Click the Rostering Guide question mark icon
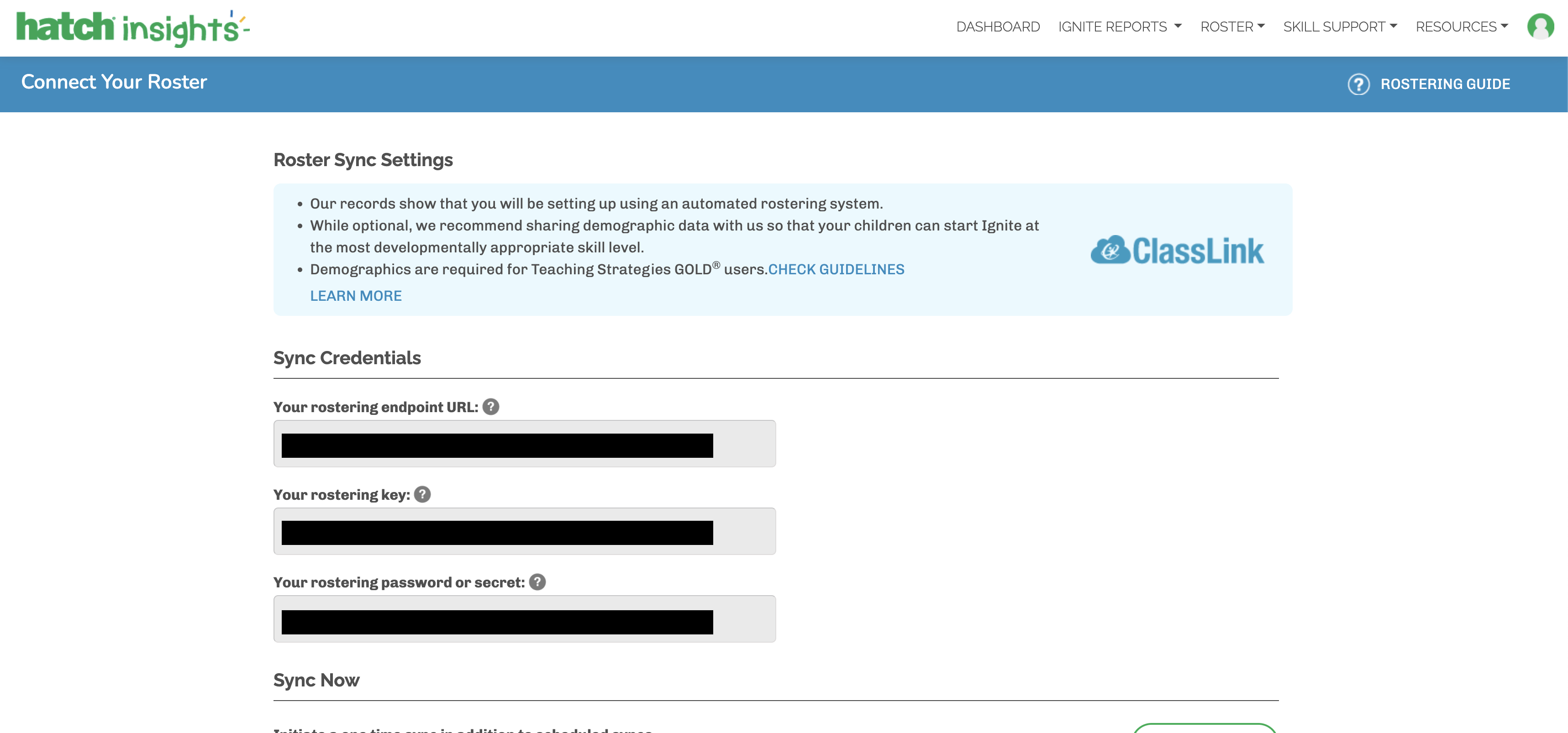 pos(1358,84)
